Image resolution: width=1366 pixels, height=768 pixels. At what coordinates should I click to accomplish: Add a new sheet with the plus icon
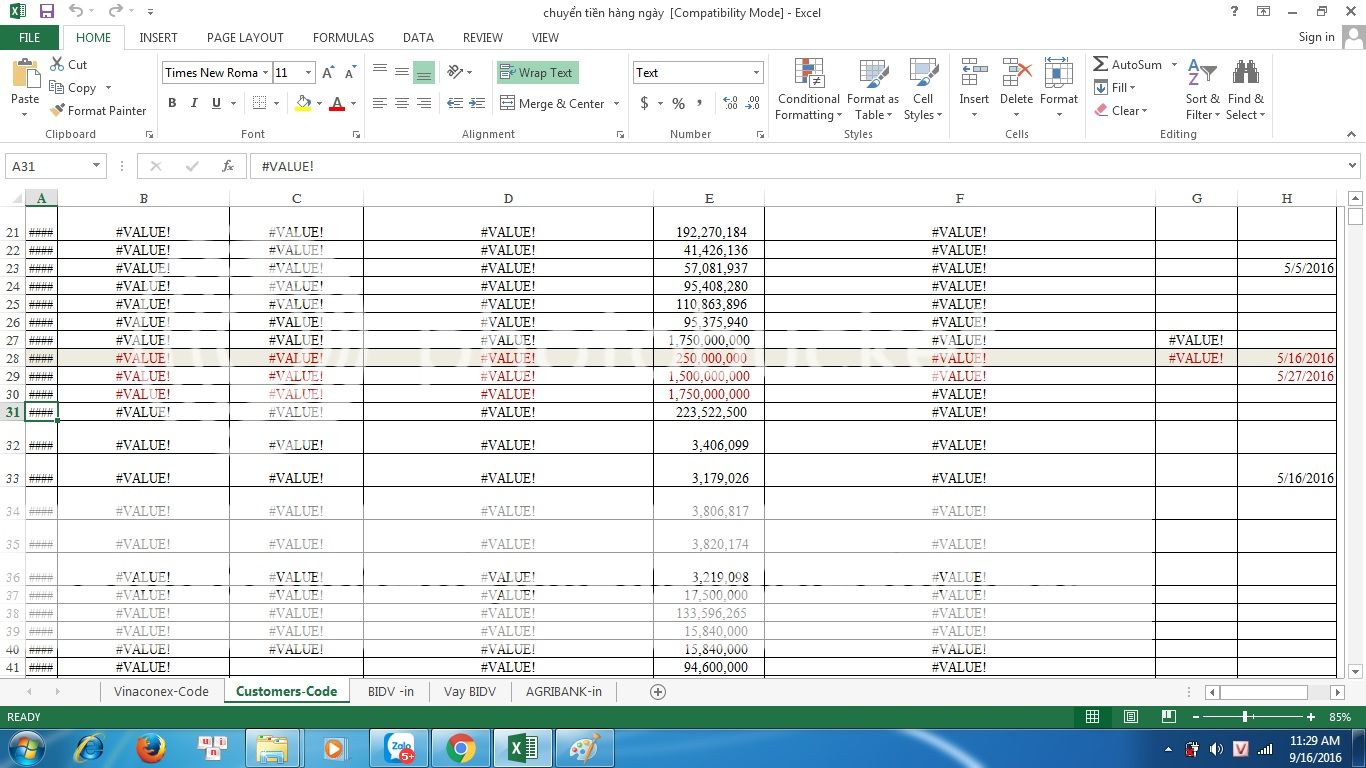[658, 691]
